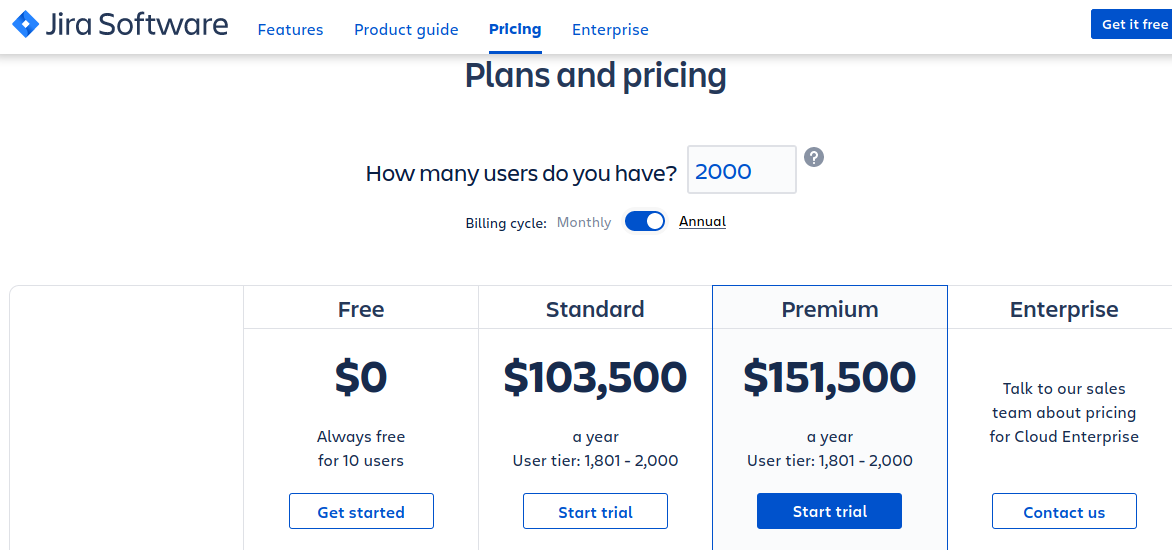Click Get started under Free plan

click(x=361, y=512)
